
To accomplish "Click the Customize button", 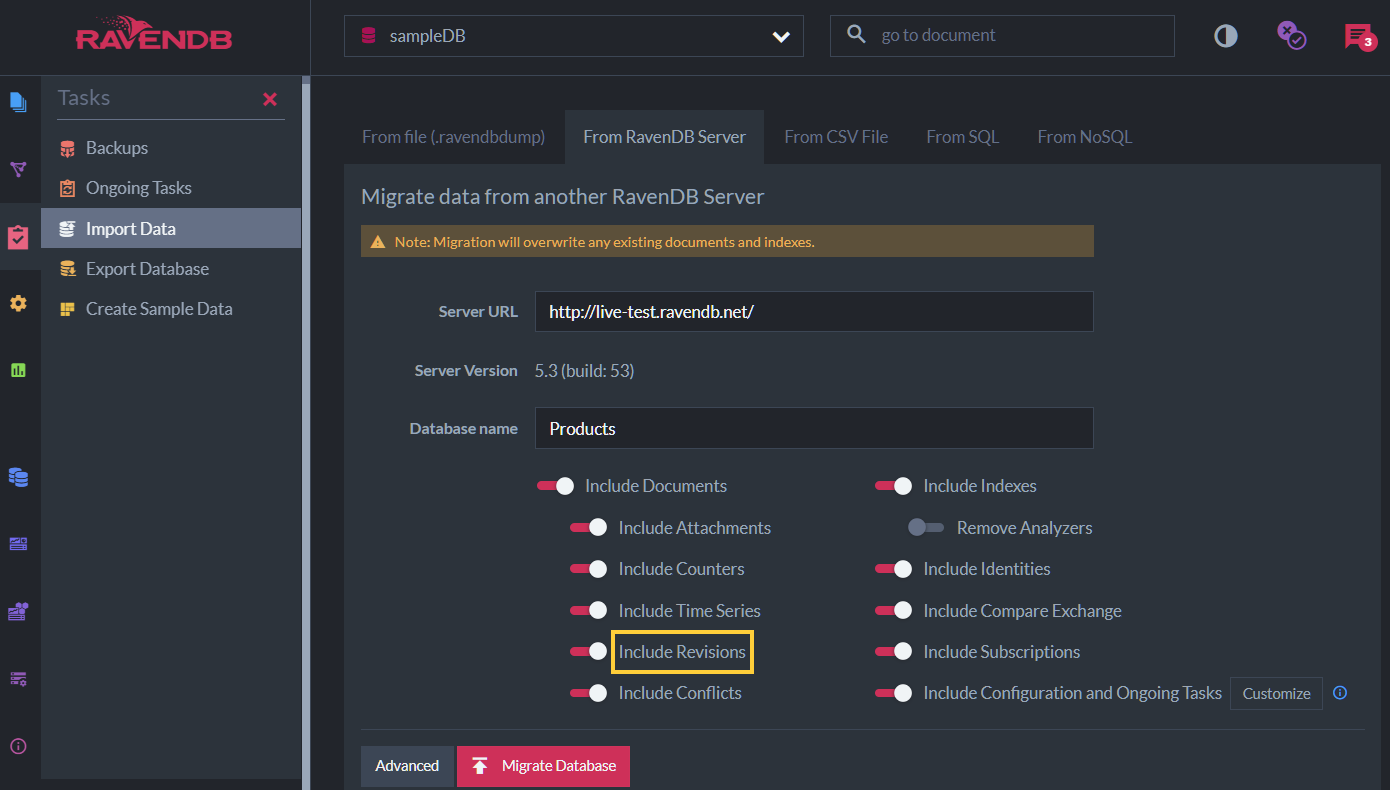I will click(x=1276, y=693).
